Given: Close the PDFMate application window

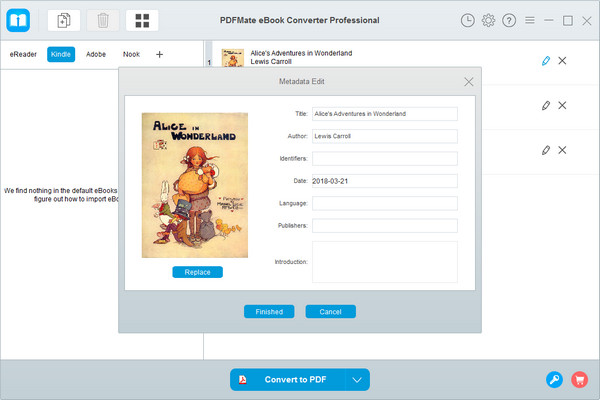Looking at the screenshot, I should click(x=587, y=20).
